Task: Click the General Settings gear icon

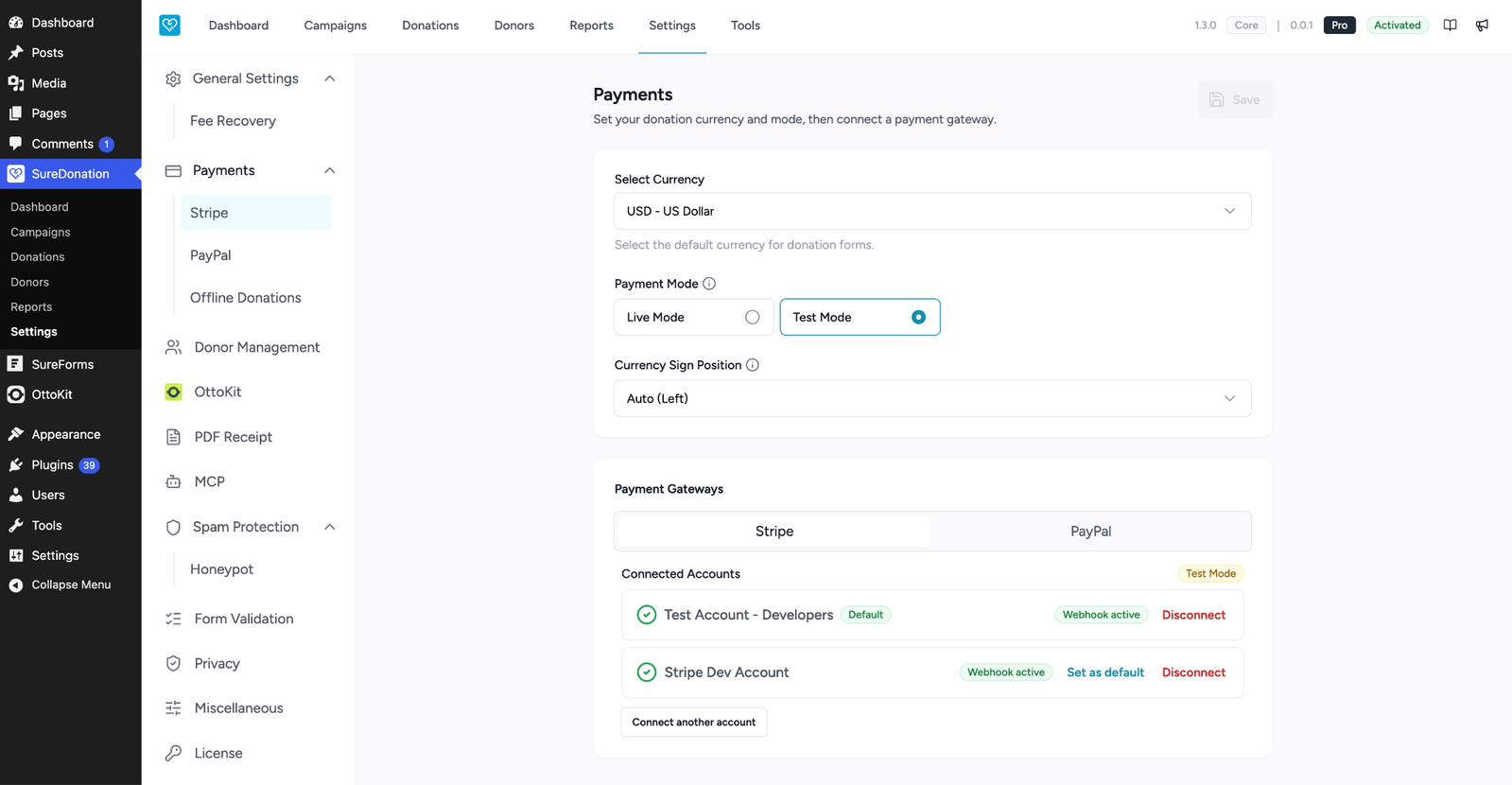Action: click(x=173, y=78)
